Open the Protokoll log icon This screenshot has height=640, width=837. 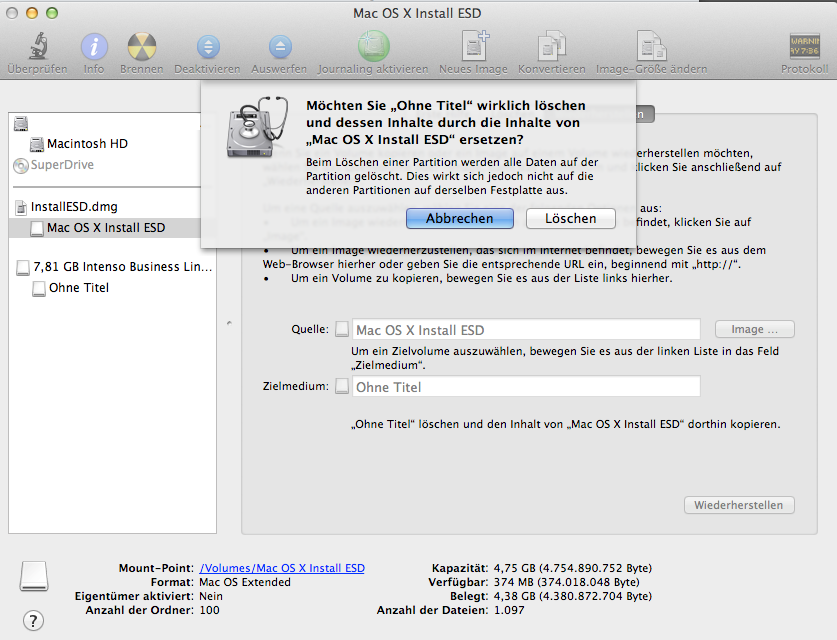point(804,46)
